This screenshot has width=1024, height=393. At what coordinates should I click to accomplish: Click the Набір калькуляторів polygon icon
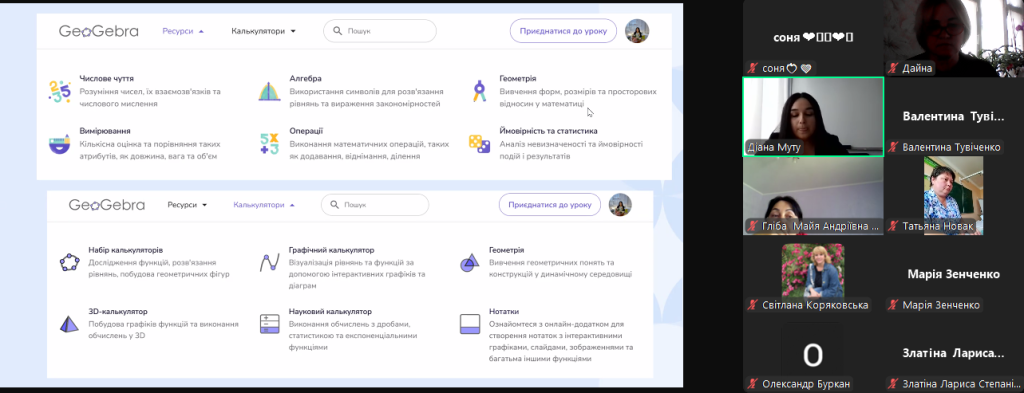click(x=69, y=263)
